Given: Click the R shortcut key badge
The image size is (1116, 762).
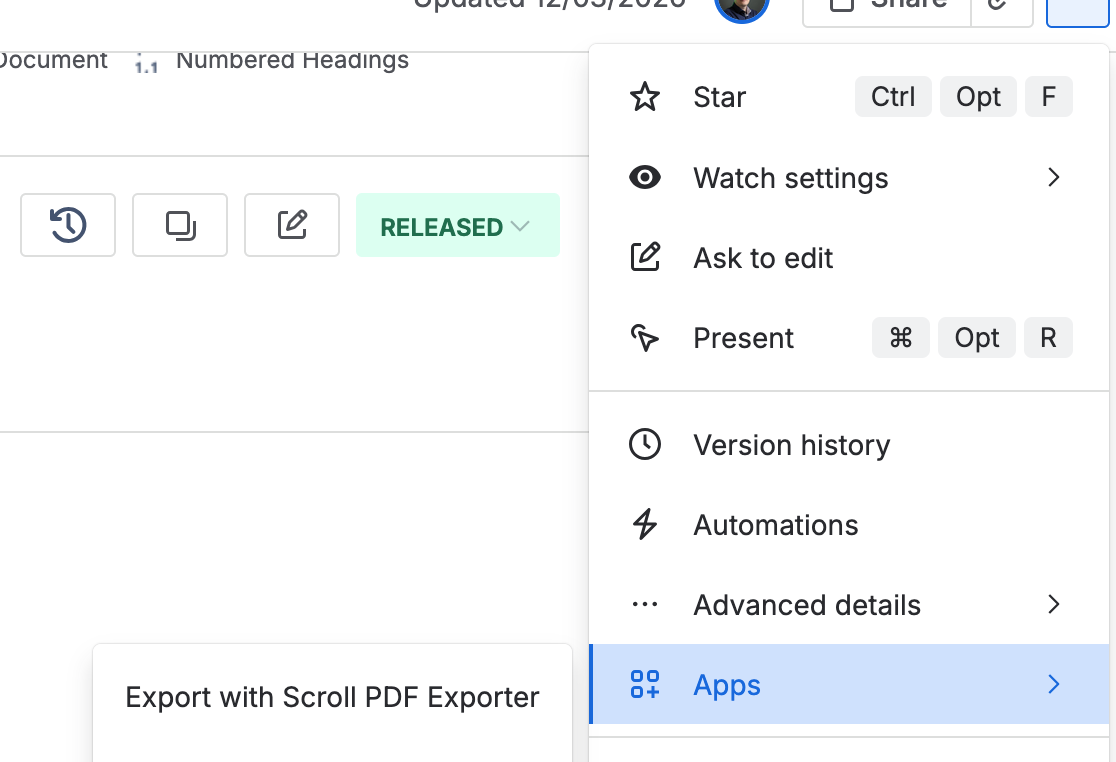Looking at the screenshot, I should tap(1048, 337).
